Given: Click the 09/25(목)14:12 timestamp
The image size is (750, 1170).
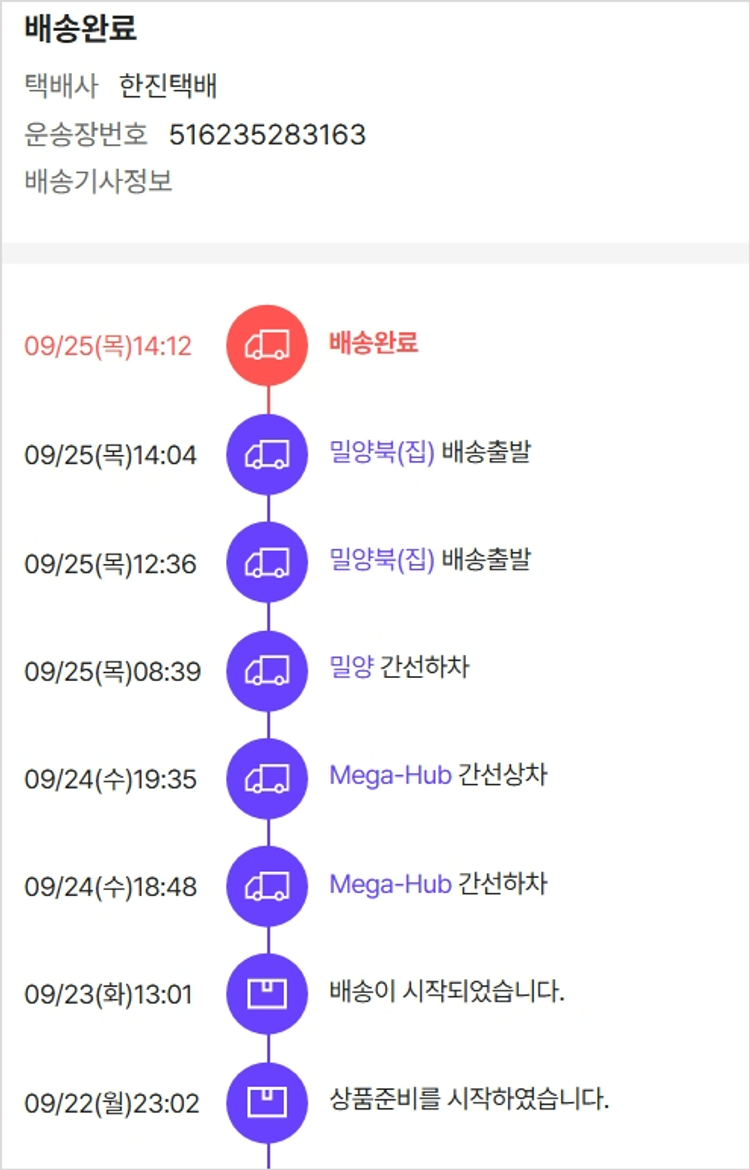Looking at the screenshot, I should click(108, 347).
